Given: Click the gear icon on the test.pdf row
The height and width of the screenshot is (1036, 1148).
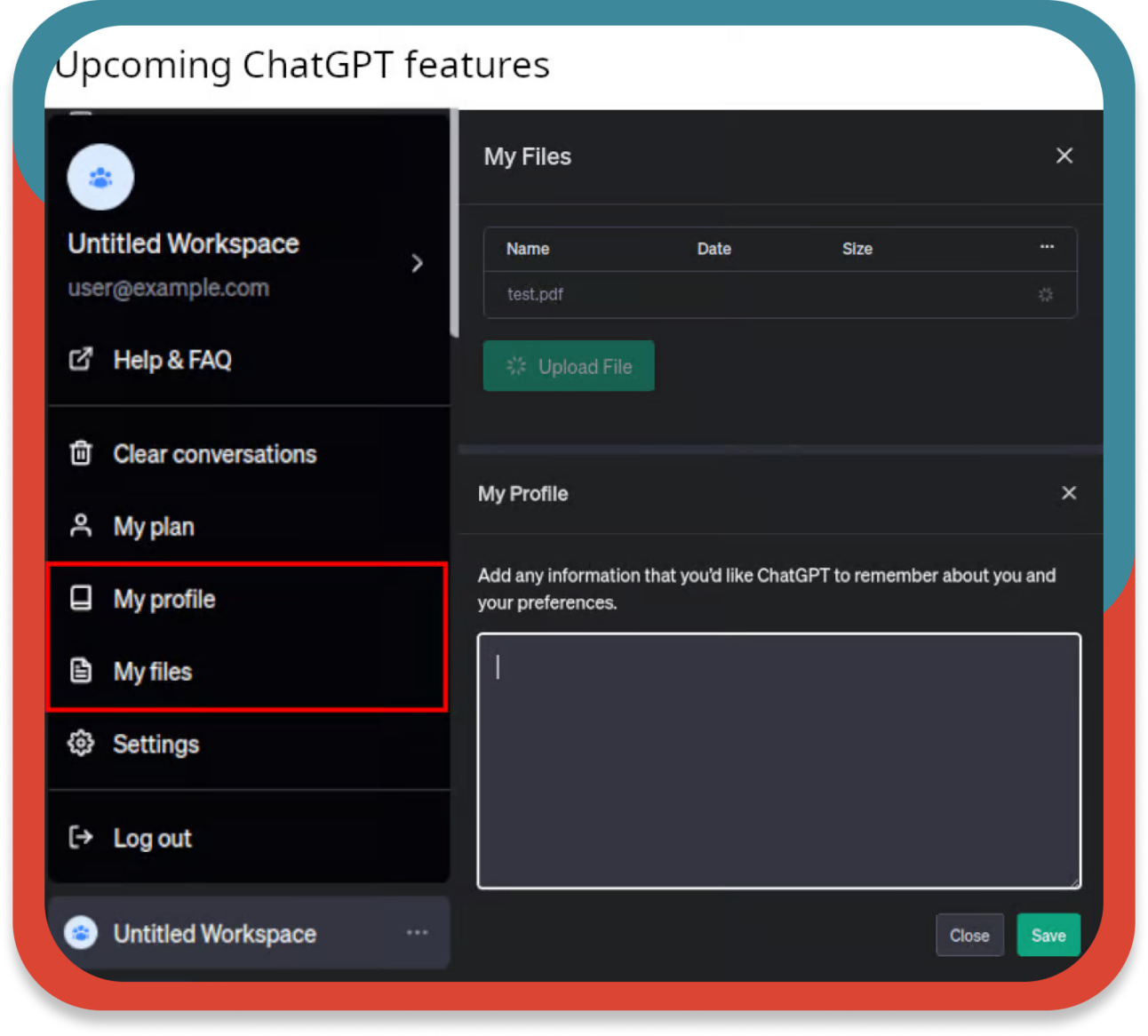Looking at the screenshot, I should [x=1046, y=295].
